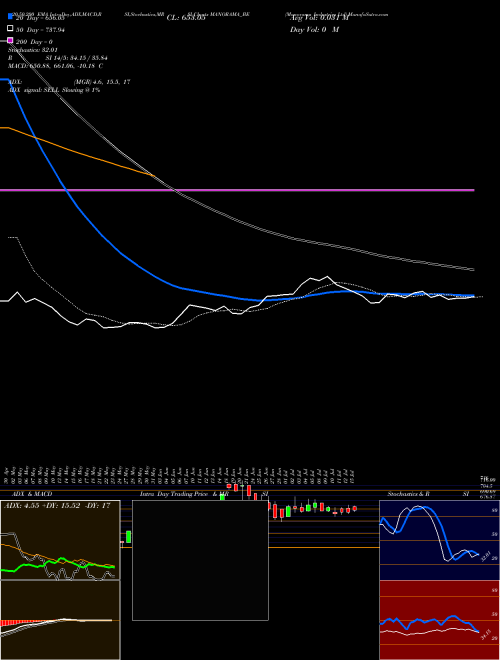Click the 'ADX: 4.55 +DY: 15.52 -DY: 17' header
500x660 pixels.
point(57,505)
